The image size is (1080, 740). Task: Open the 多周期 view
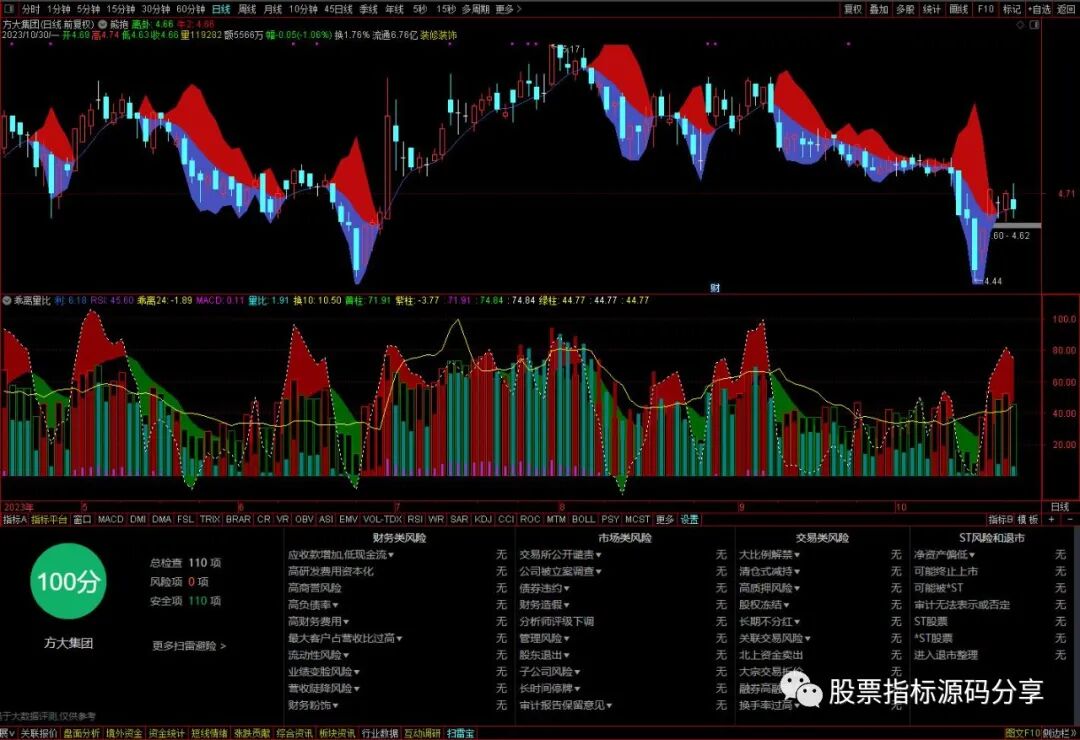click(476, 9)
